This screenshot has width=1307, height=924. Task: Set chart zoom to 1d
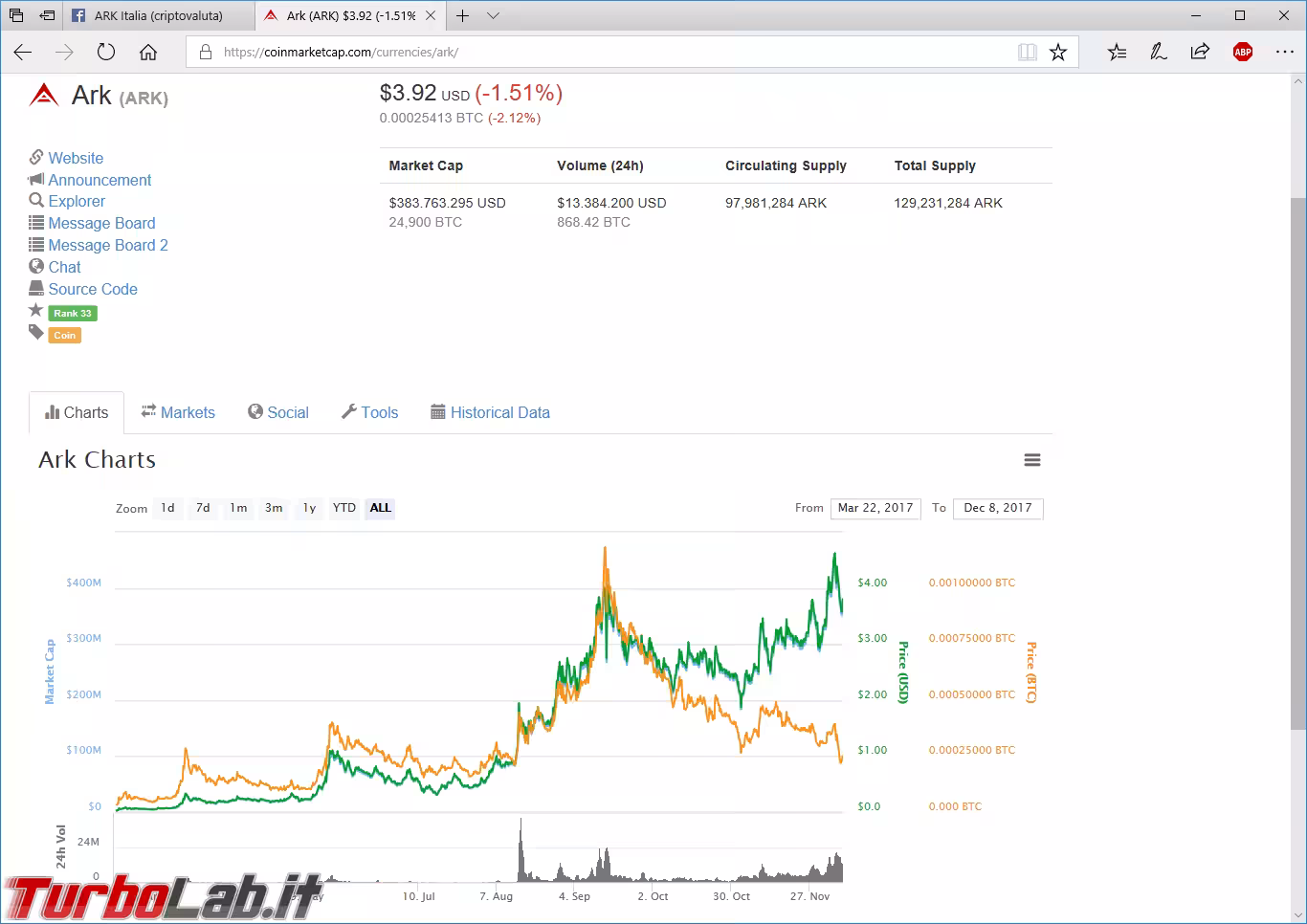coord(167,508)
